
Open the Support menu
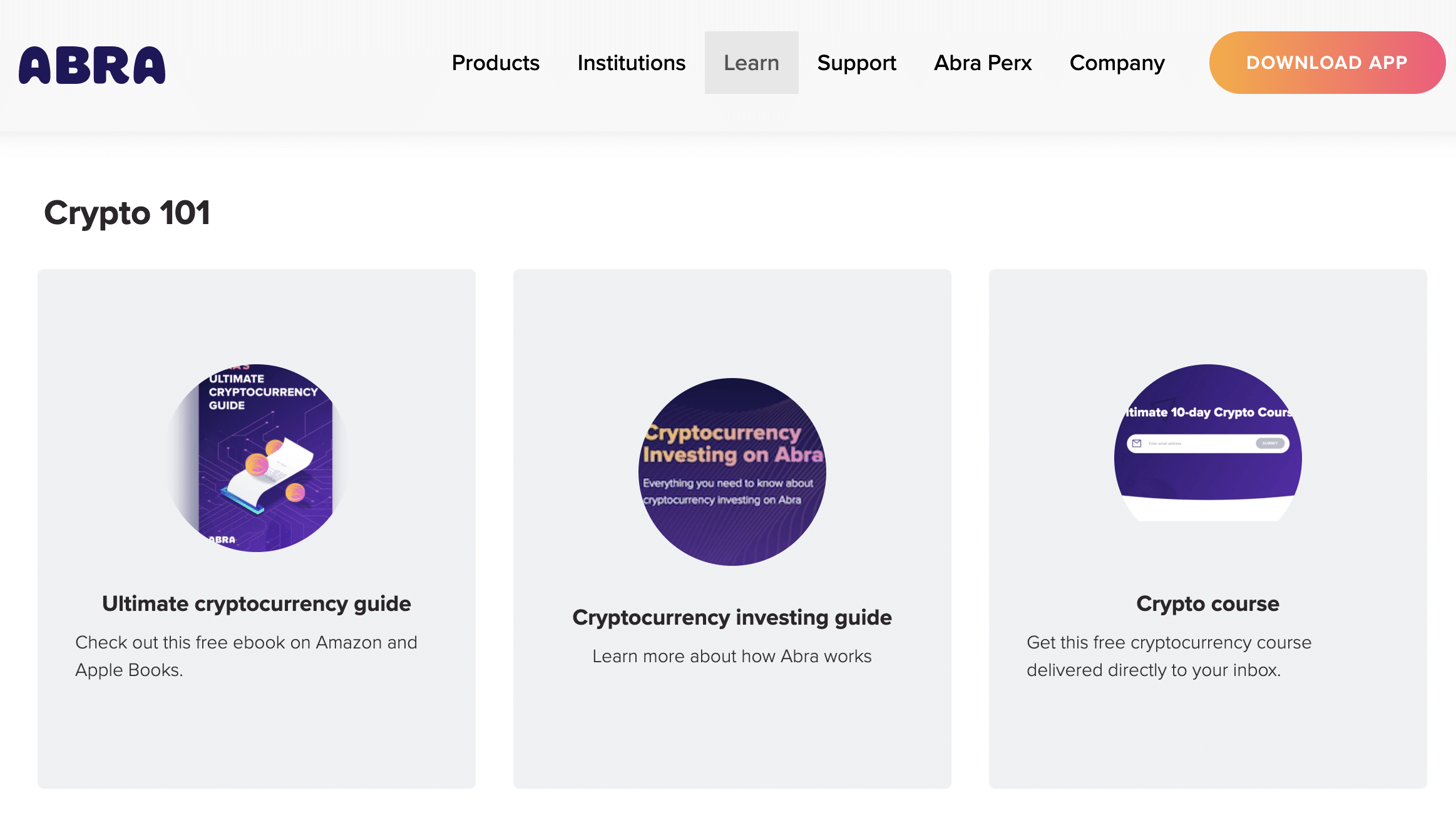point(857,63)
